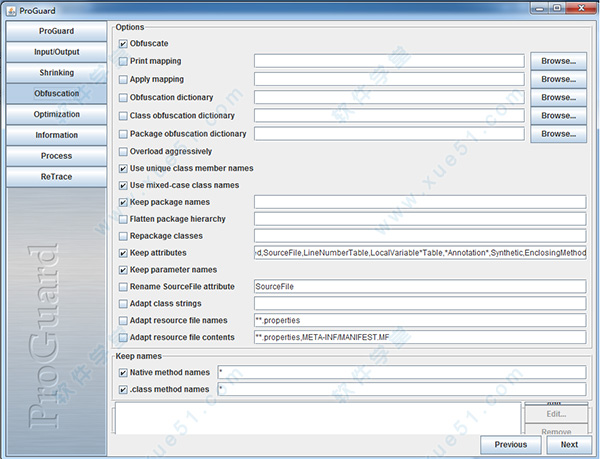Enable Flatten package hierarchy checkbox
The height and width of the screenshot is (459, 600).
point(123,219)
